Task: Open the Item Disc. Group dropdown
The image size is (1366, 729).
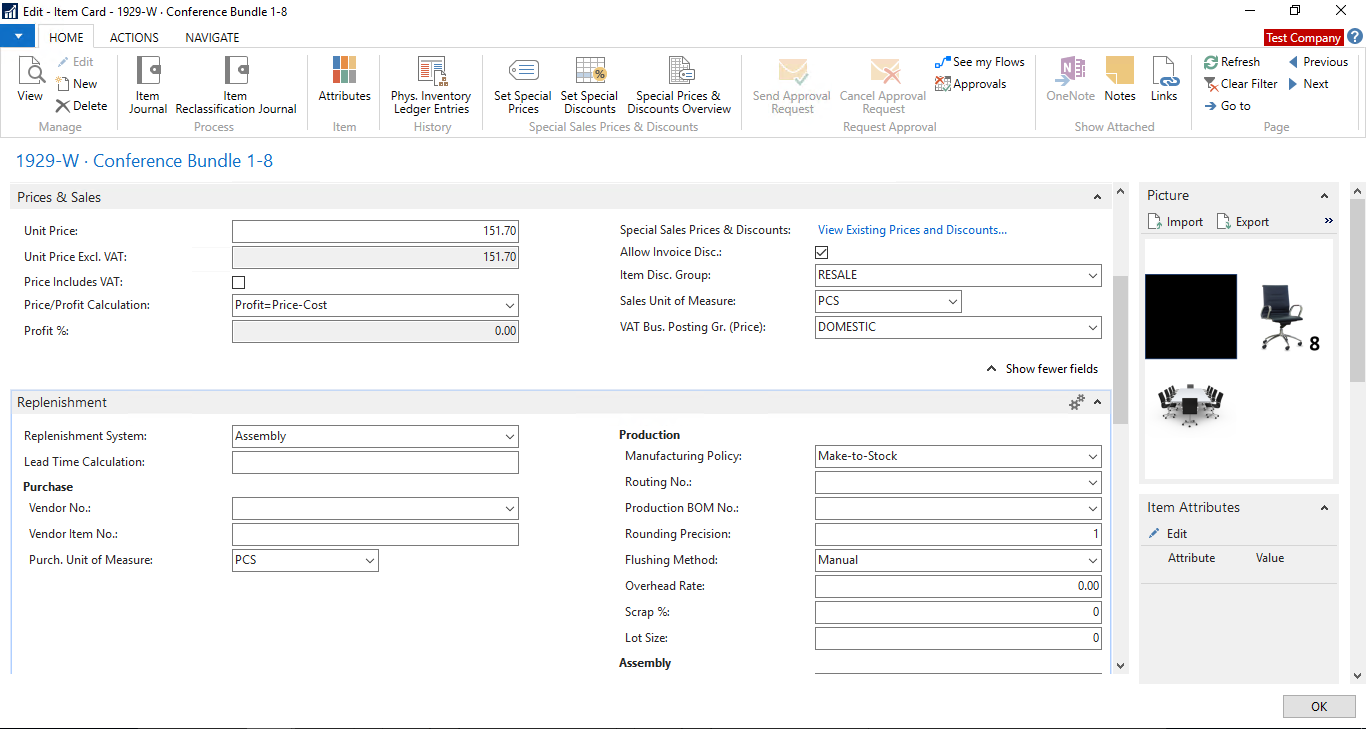Action: click(1090, 274)
